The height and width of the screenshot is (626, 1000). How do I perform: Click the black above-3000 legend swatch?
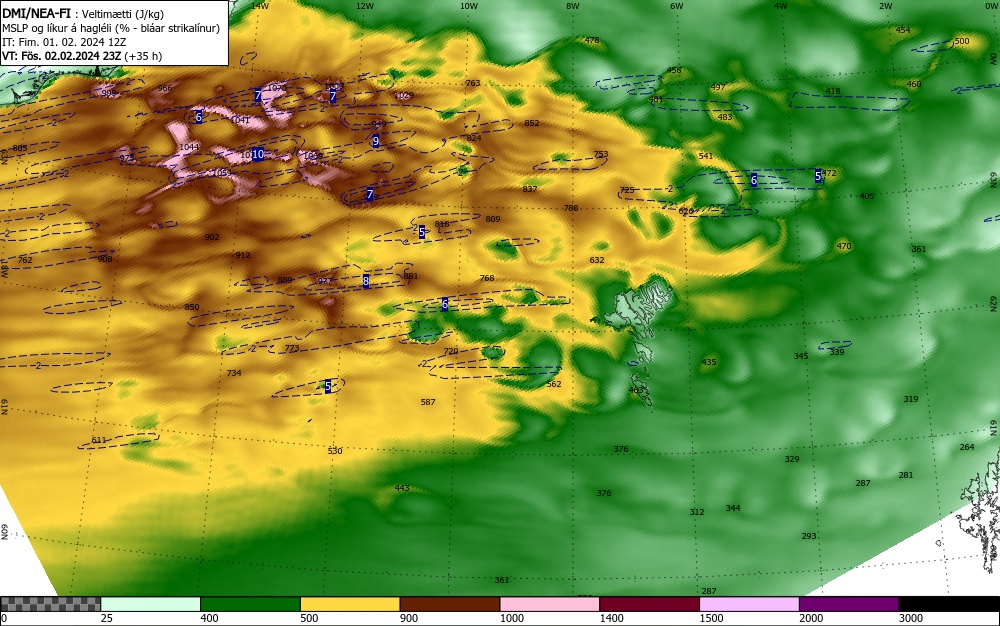tap(949, 604)
